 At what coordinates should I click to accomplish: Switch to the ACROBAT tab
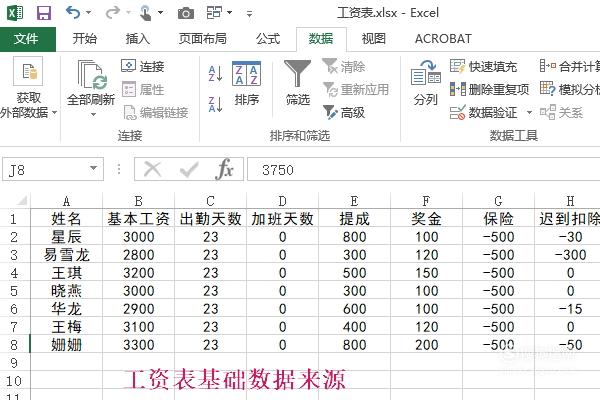pyautogui.click(x=443, y=39)
